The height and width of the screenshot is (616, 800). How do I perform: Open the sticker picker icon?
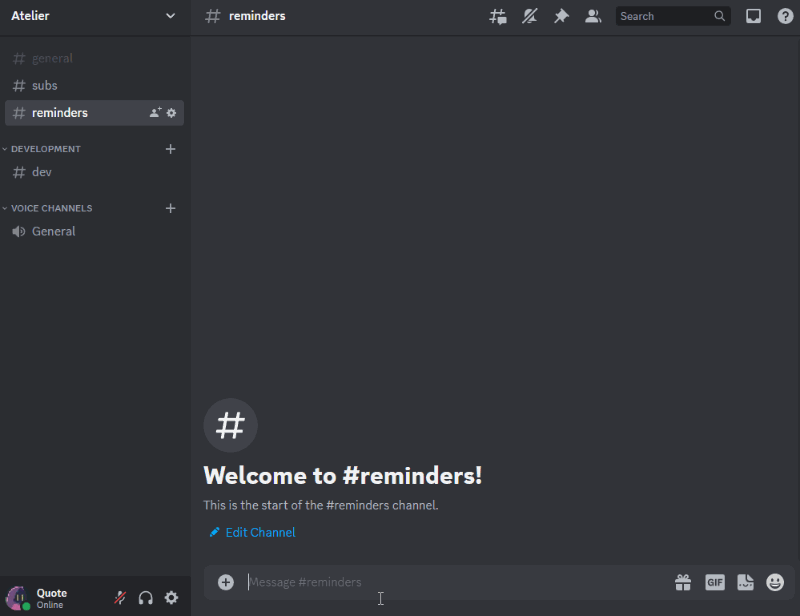[x=745, y=582]
